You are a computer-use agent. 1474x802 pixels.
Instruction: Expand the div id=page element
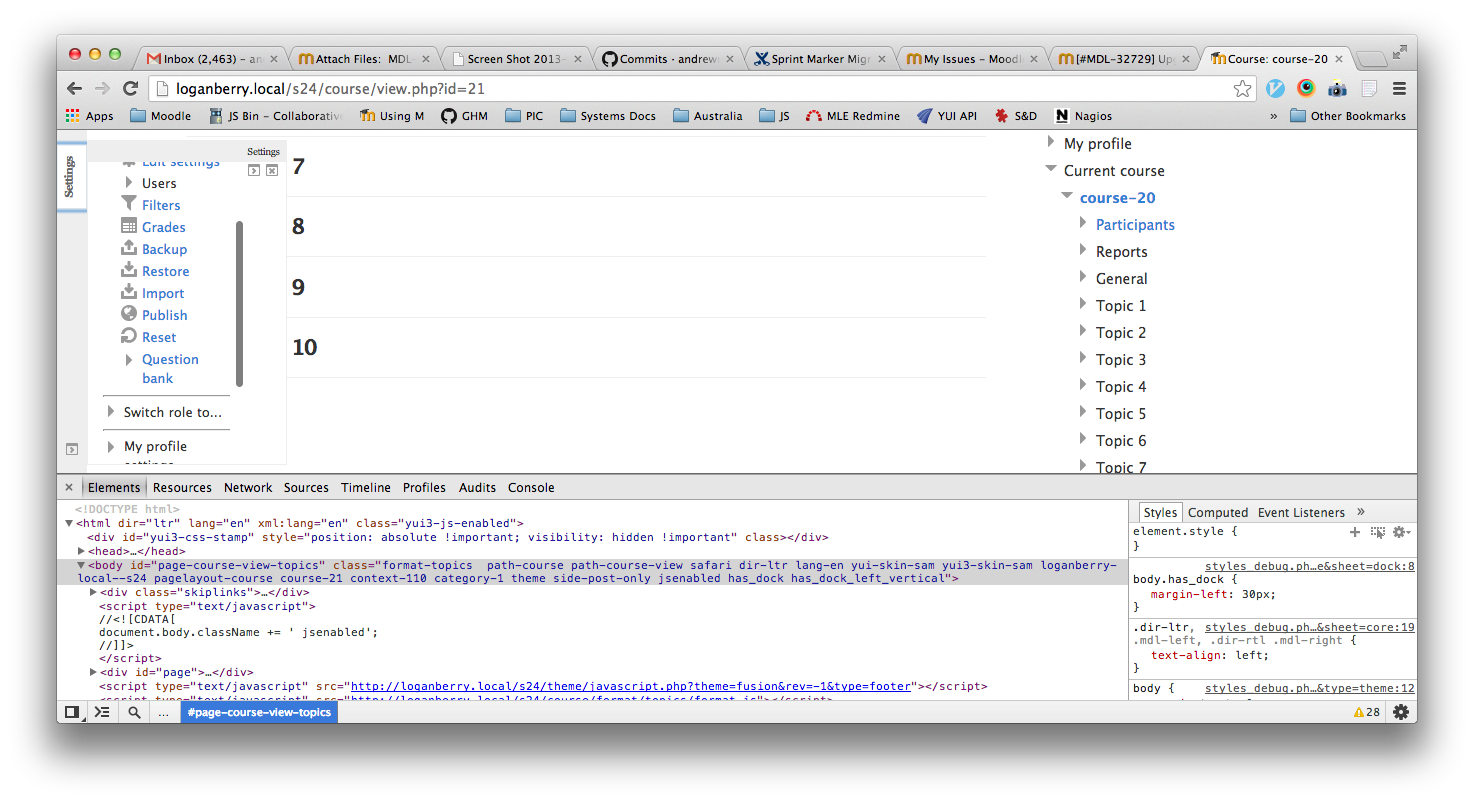point(93,672)
